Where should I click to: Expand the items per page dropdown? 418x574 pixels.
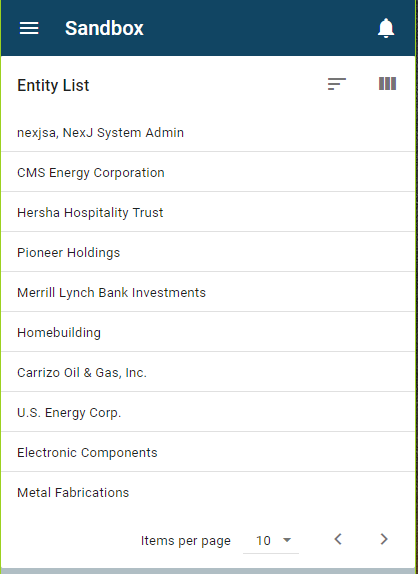271,541
